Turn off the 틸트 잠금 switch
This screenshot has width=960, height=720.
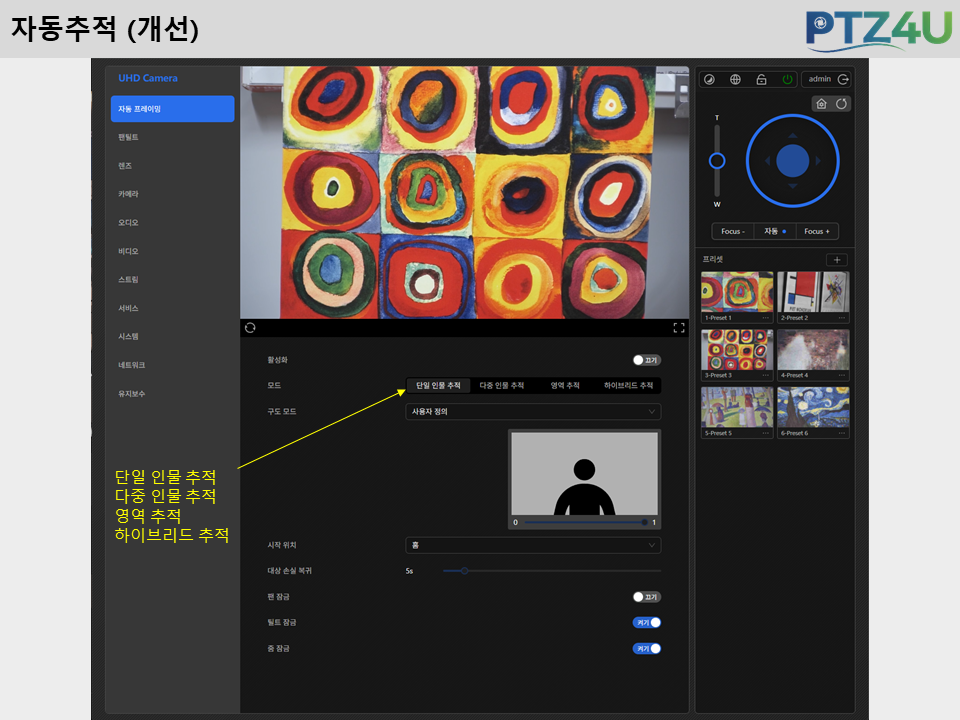pos(647,623)
